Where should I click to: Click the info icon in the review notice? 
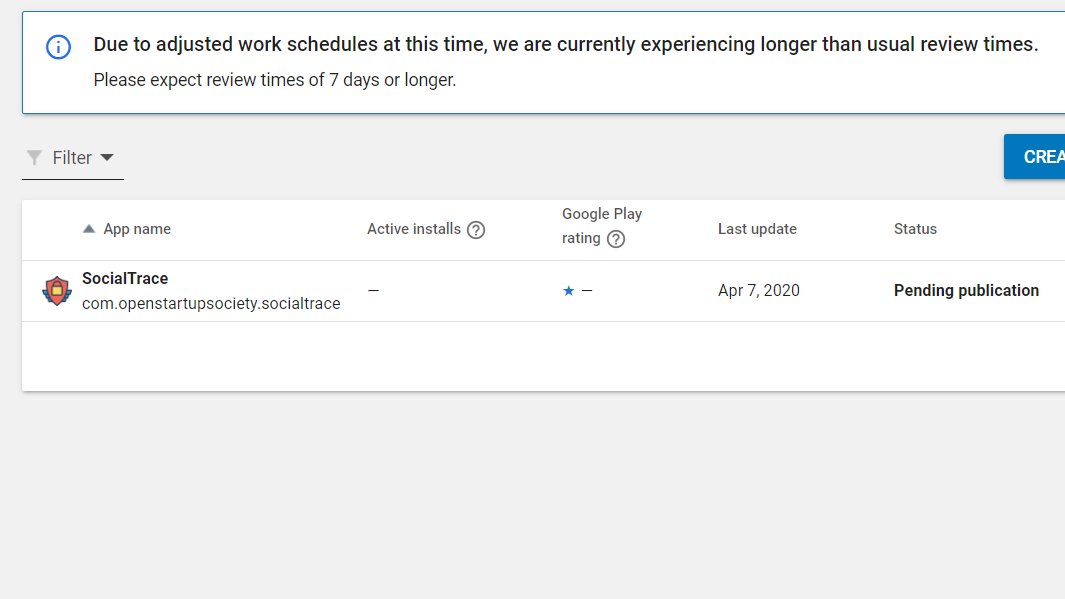pyautogui.click(x=58, y=47)
